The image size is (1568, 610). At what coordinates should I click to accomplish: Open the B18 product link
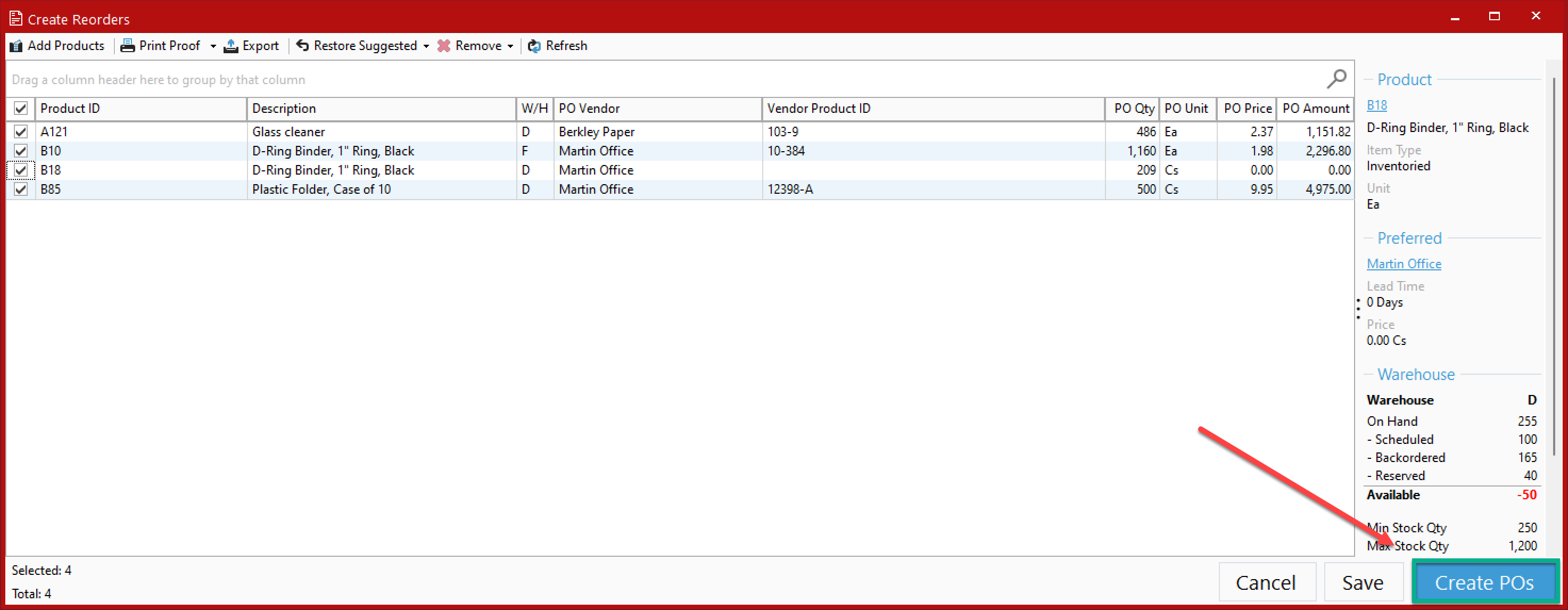coord(1377,105)
